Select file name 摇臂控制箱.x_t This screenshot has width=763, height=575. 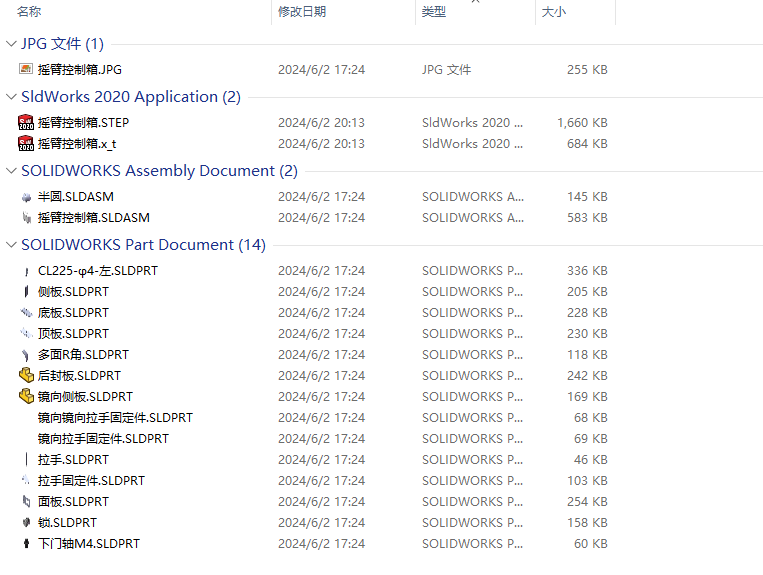click(77, 144)
